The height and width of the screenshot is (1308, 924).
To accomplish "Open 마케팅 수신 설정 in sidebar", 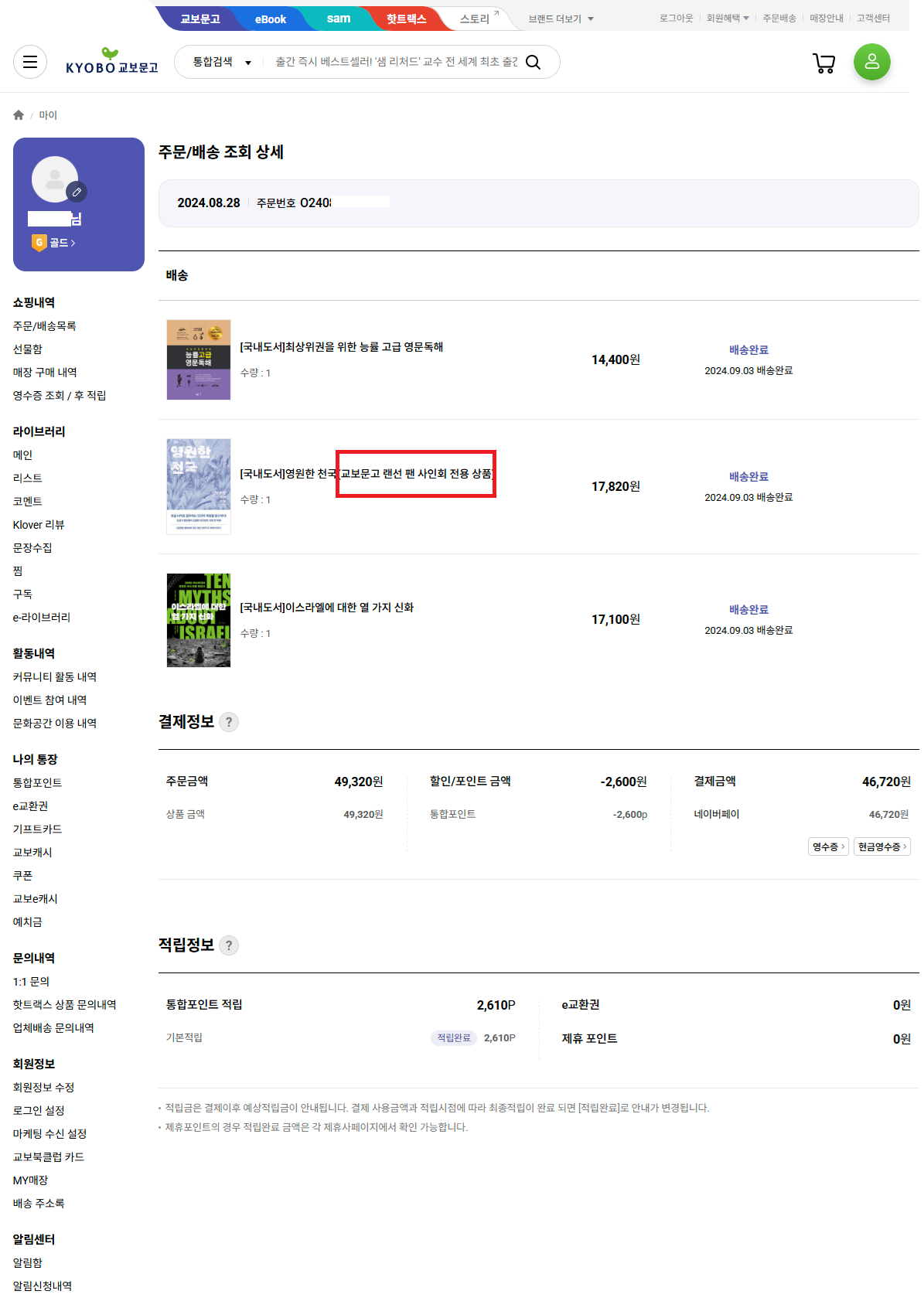I will click(49, 1134).
